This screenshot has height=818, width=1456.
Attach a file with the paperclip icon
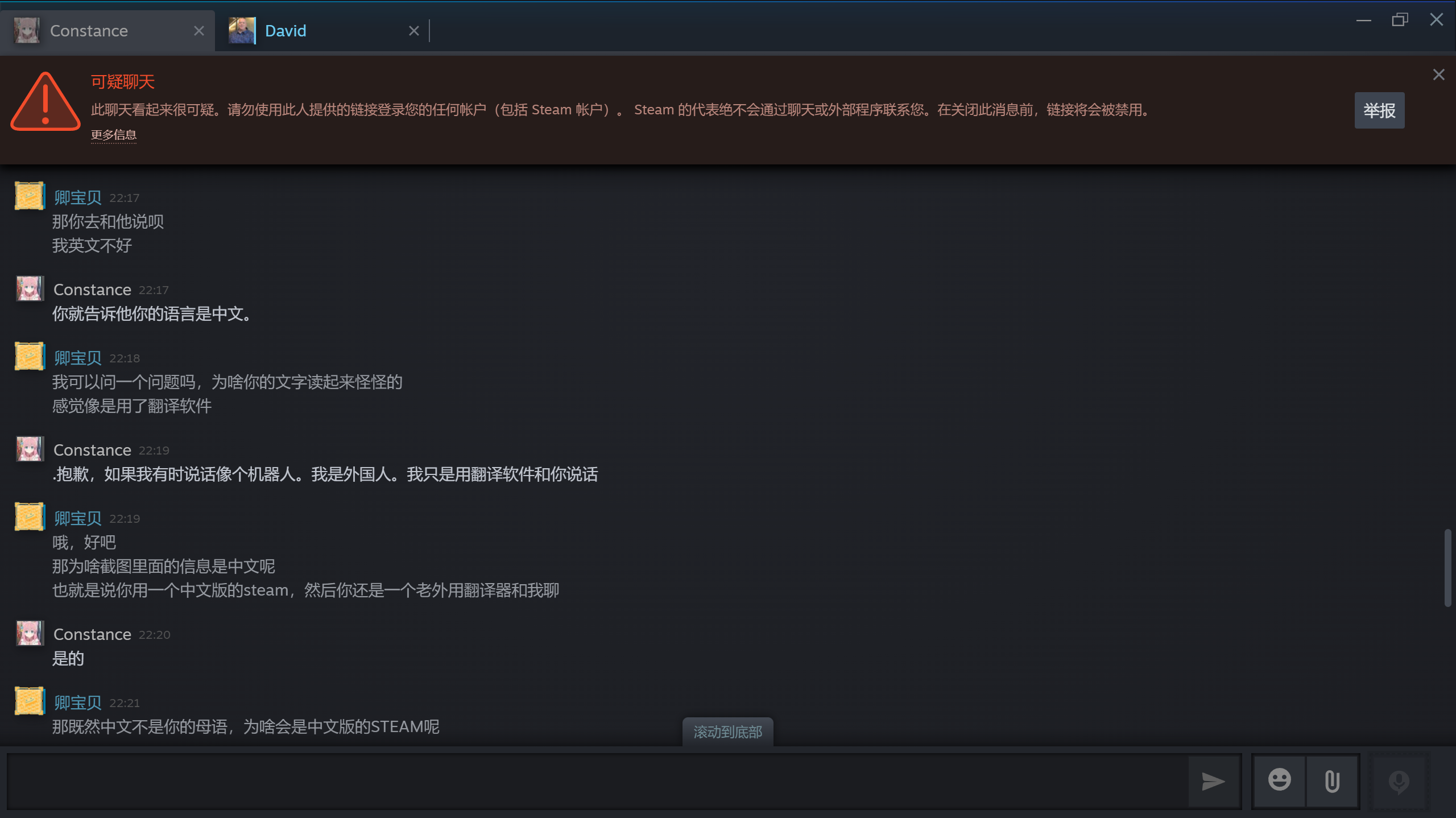coord(1332,781)
